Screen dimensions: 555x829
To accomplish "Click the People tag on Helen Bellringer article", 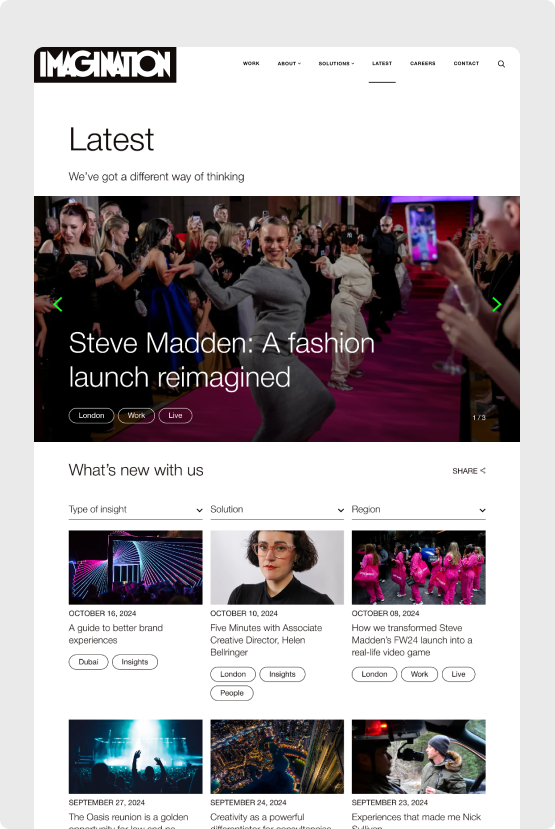I will (x=232, y=693).
